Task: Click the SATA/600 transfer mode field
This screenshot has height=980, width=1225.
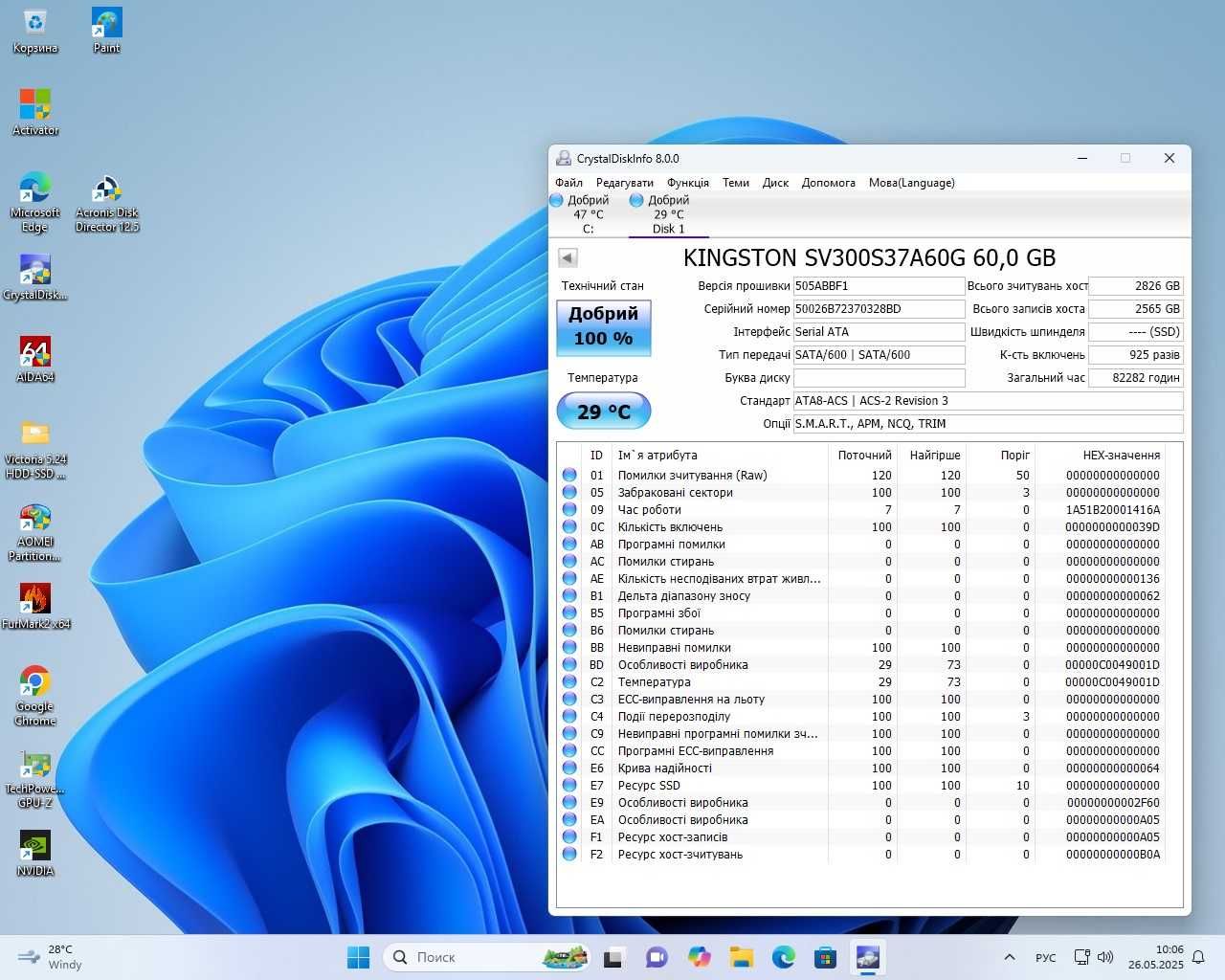Action: click(879, 355)
